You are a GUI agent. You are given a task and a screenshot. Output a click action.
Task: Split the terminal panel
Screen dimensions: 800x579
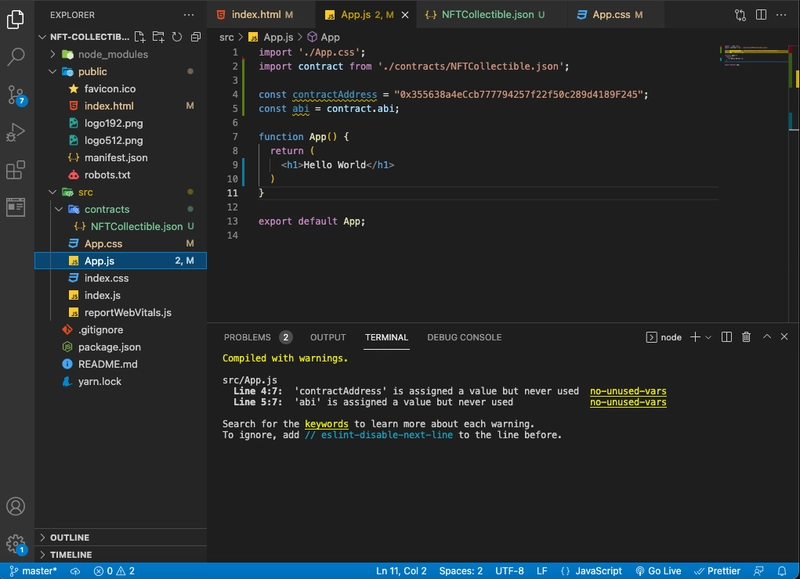pyautogui.click(x=727, y=337)
